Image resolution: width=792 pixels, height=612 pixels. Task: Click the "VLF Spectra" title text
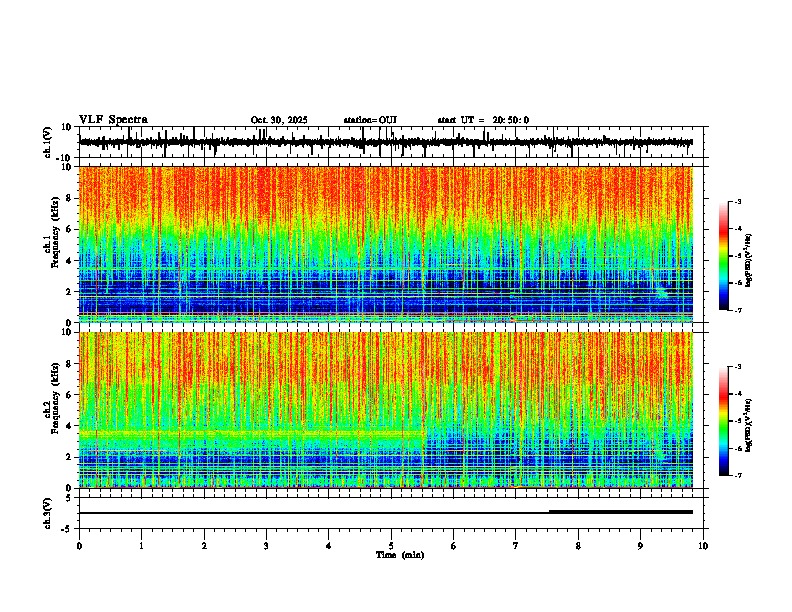coord(113,120)
